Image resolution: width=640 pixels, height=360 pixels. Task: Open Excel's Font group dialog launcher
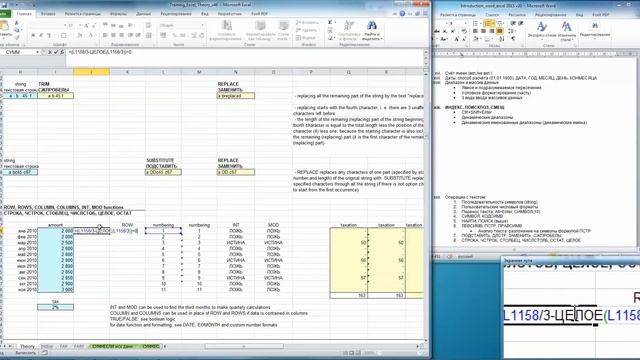tap(97, 44)
